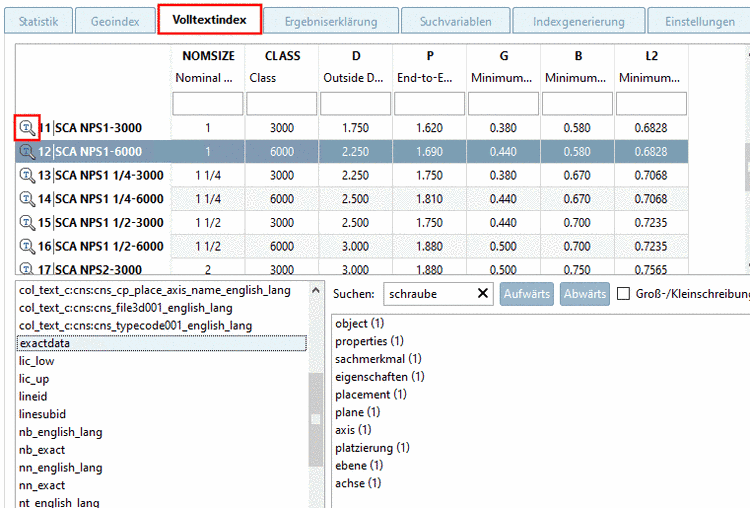Click magnifier icon for row SCA NPS1 1/2-3000
Image resolution: width=750 pixels, height=508 pixels.
coord(27,222)
